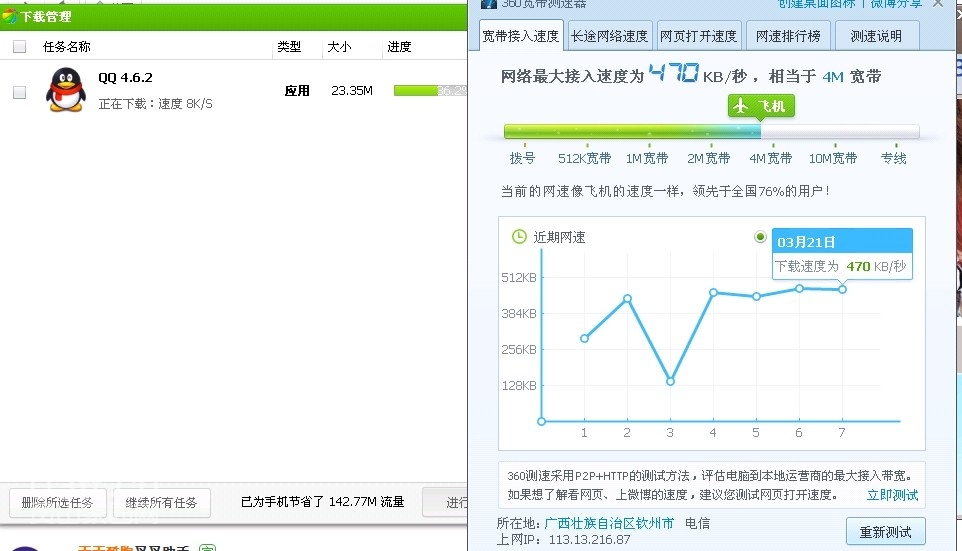Click the QQ download progress bar
The image size is (962, 551).
pos(430,91)
